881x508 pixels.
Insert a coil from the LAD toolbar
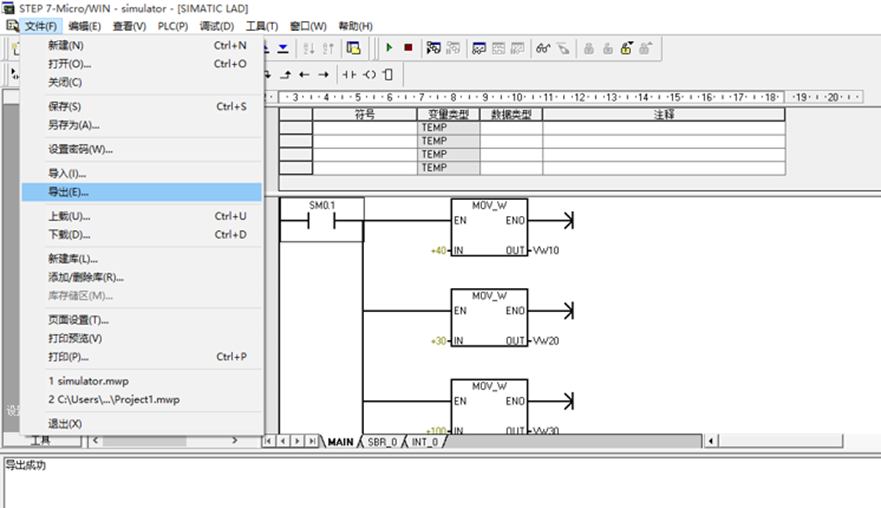tap(369, 74)
